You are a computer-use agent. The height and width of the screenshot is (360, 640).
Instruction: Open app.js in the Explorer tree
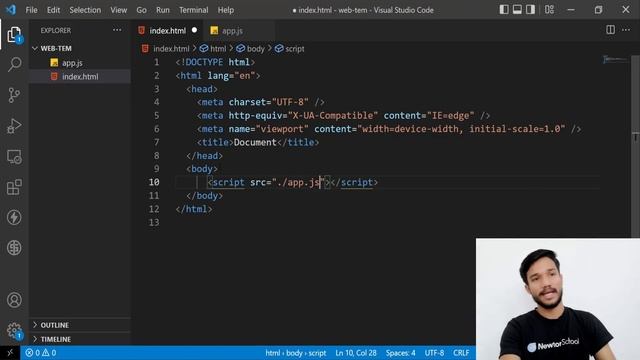[80, 63]
